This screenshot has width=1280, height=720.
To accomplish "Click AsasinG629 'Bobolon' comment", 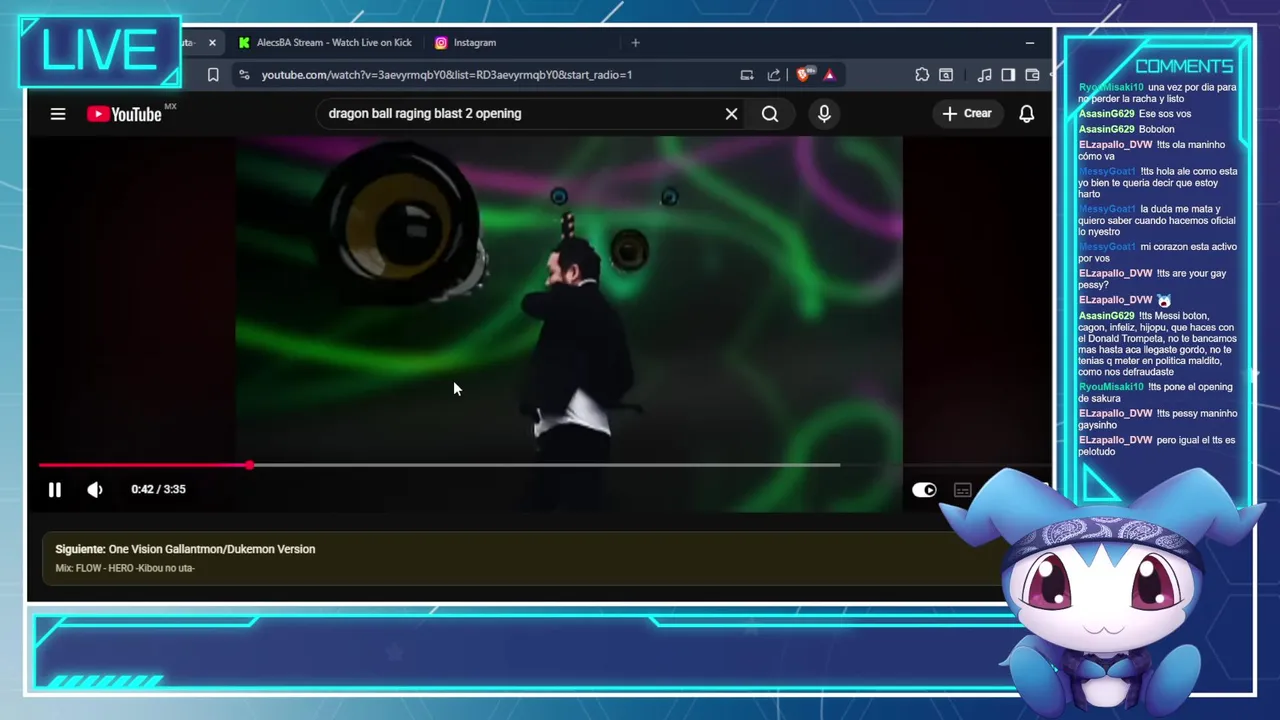I will click(1126, 129).
